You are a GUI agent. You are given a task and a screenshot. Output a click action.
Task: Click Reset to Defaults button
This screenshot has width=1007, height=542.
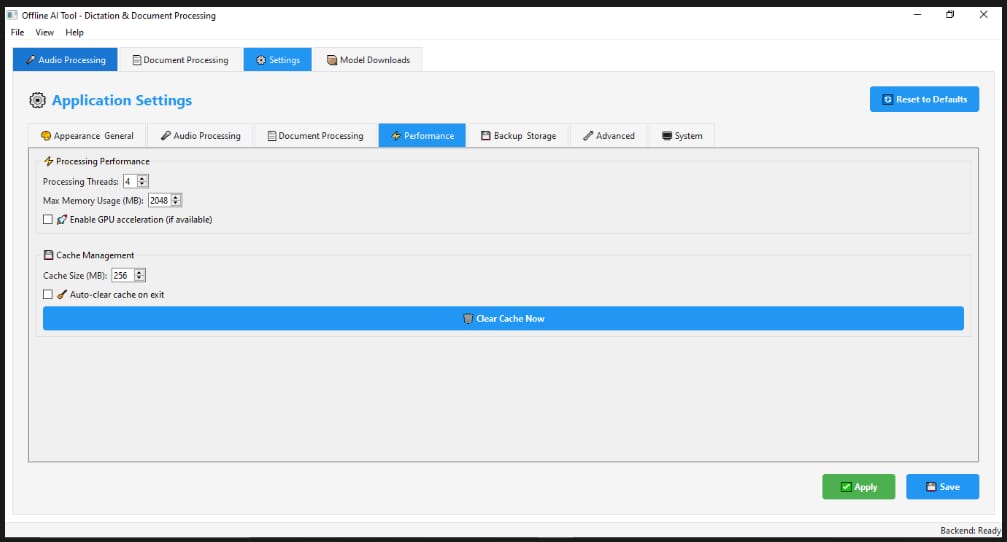click(x=924, y=100)
